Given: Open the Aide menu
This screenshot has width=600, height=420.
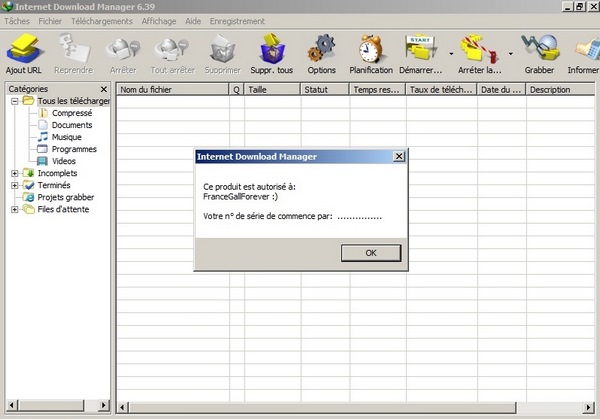Looking at the screenshot, I should click(193, 21).
